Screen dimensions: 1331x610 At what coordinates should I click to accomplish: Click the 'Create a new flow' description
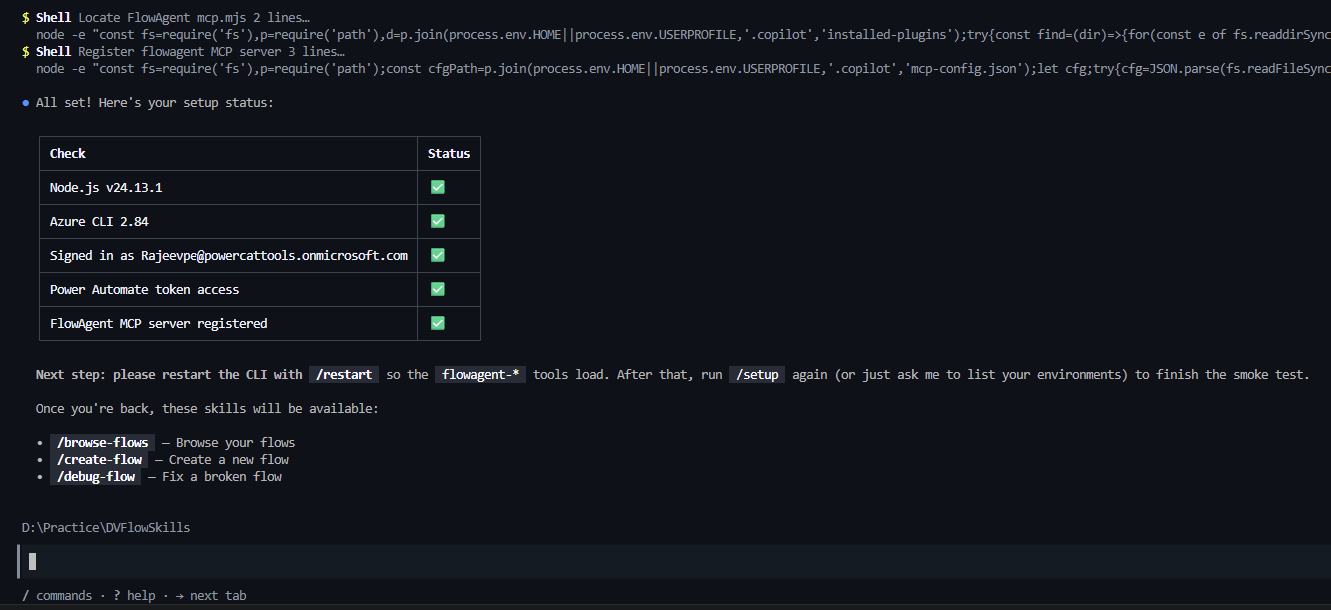(229, 459)
